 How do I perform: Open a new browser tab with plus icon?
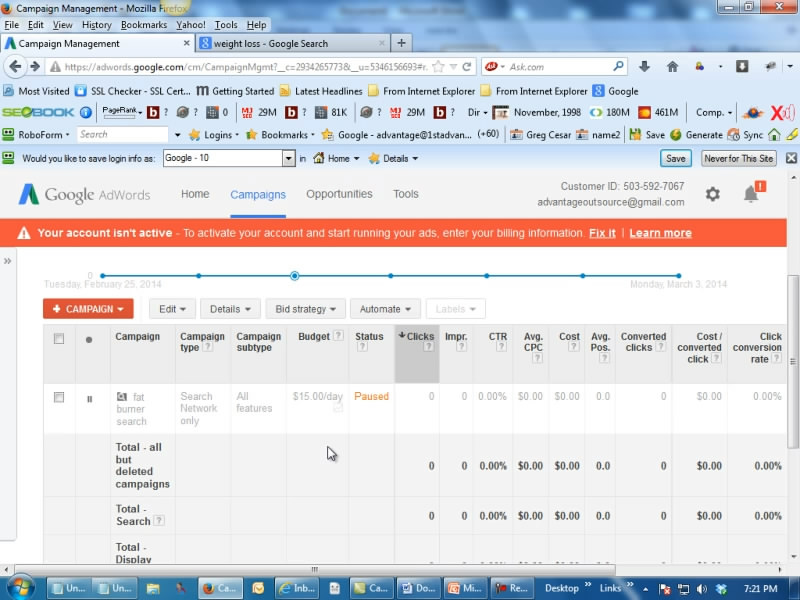401,43
